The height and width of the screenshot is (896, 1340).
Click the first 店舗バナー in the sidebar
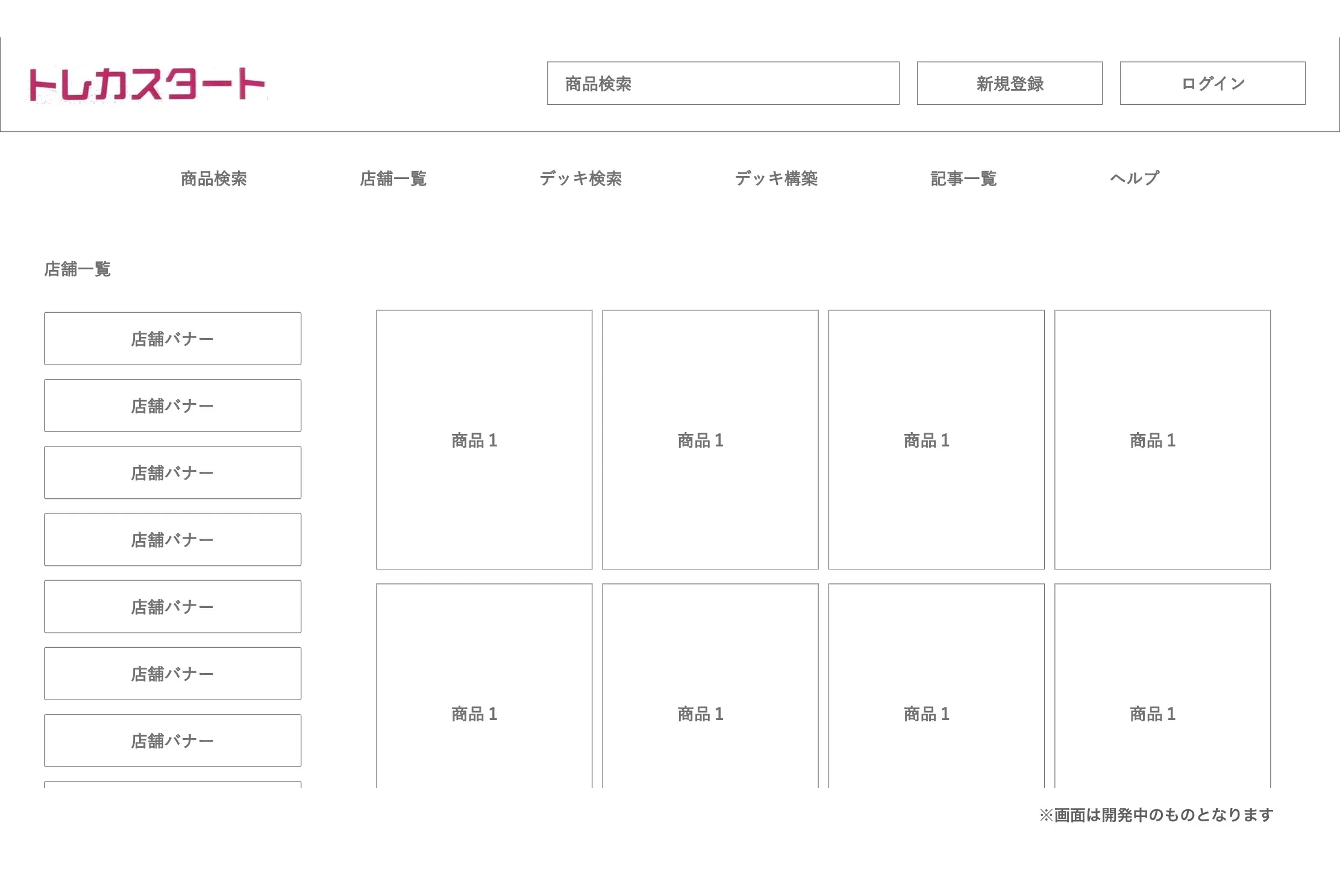172,339
